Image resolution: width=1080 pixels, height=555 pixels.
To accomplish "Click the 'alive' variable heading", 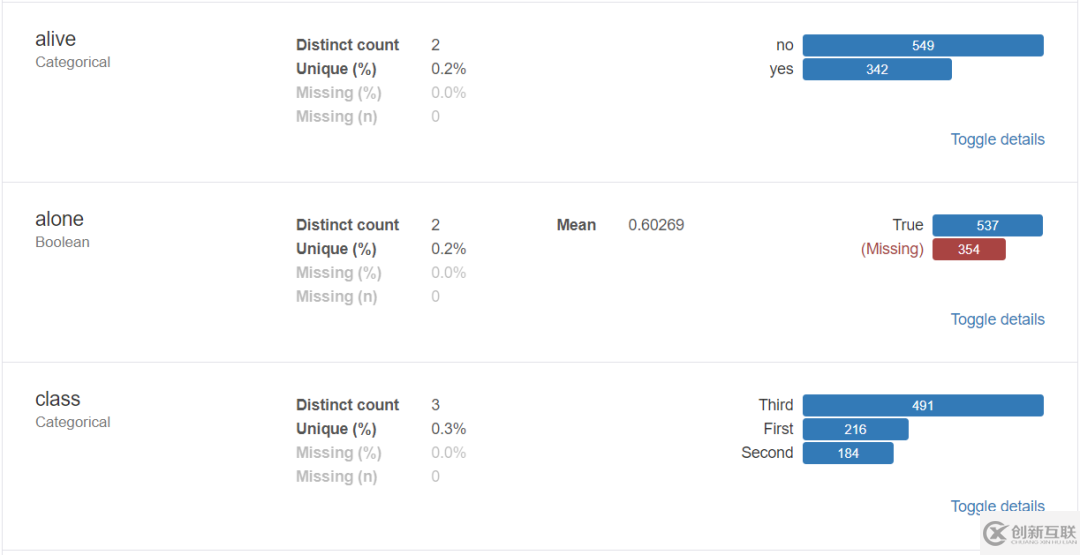I will point(56,40).
